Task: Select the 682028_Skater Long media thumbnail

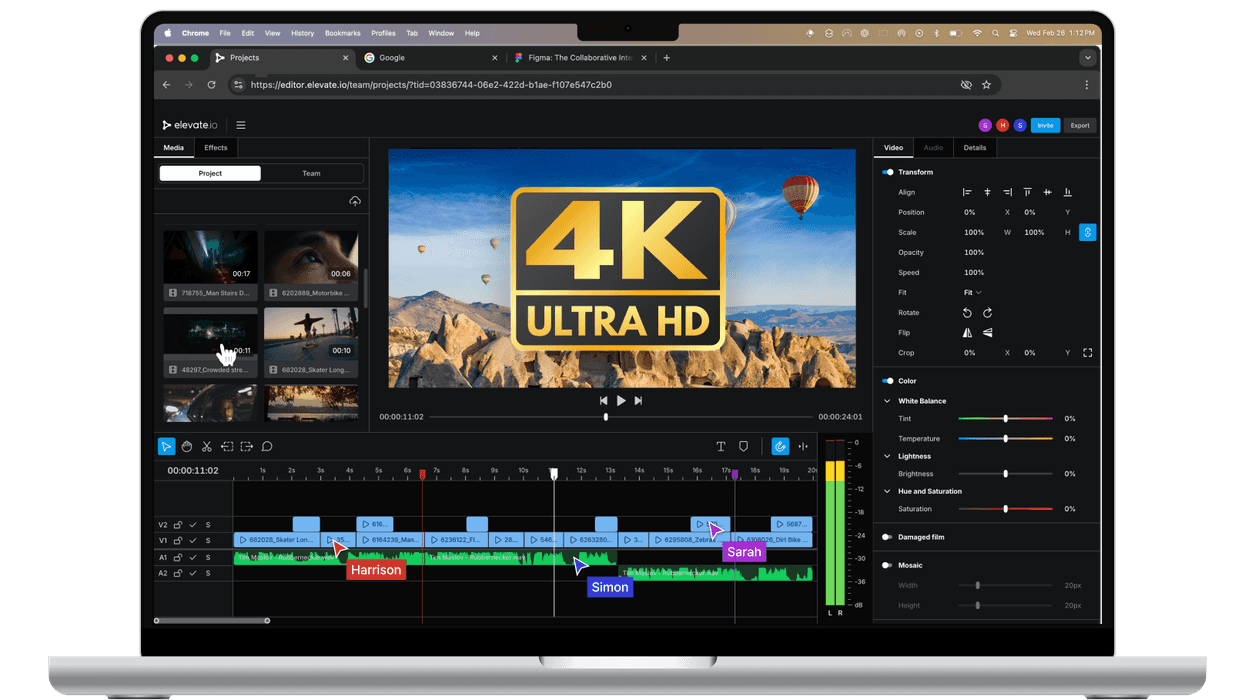Action: (311, 341)
